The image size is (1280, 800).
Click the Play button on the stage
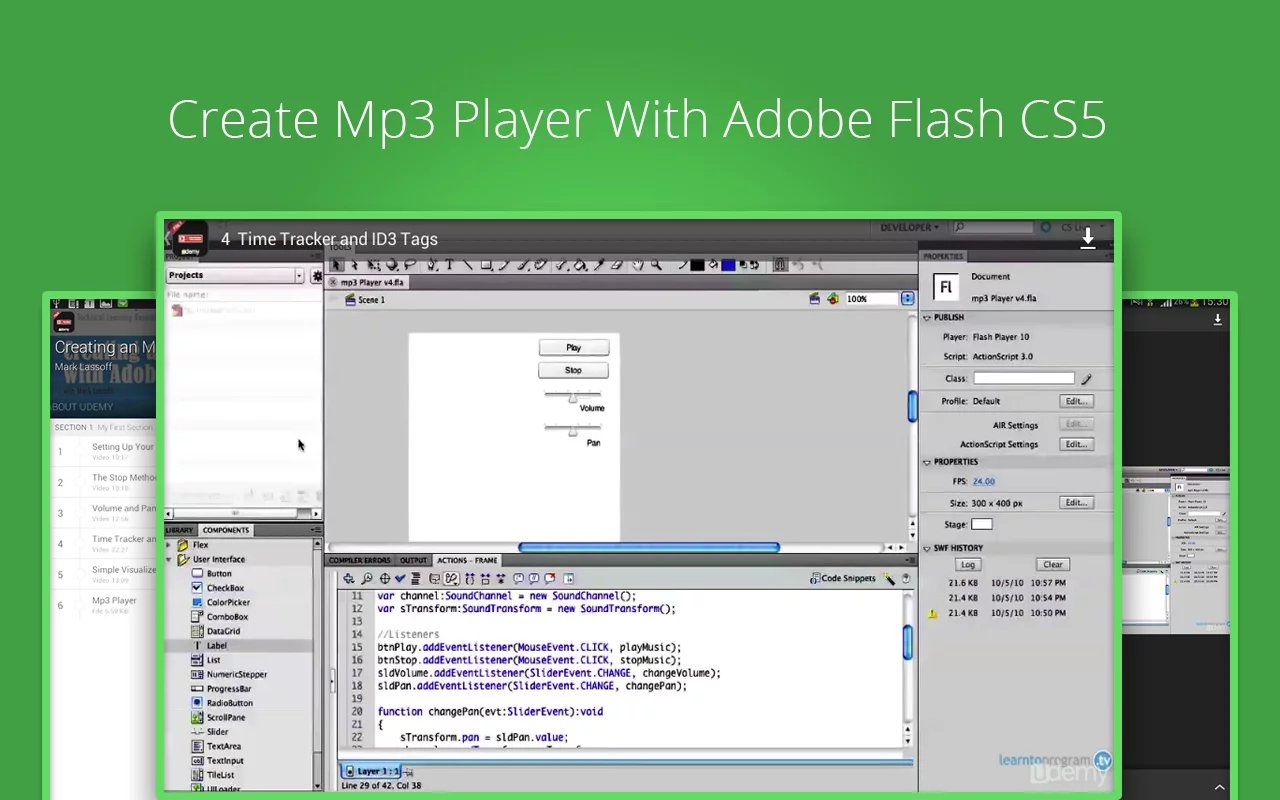(x=573, y=347)
